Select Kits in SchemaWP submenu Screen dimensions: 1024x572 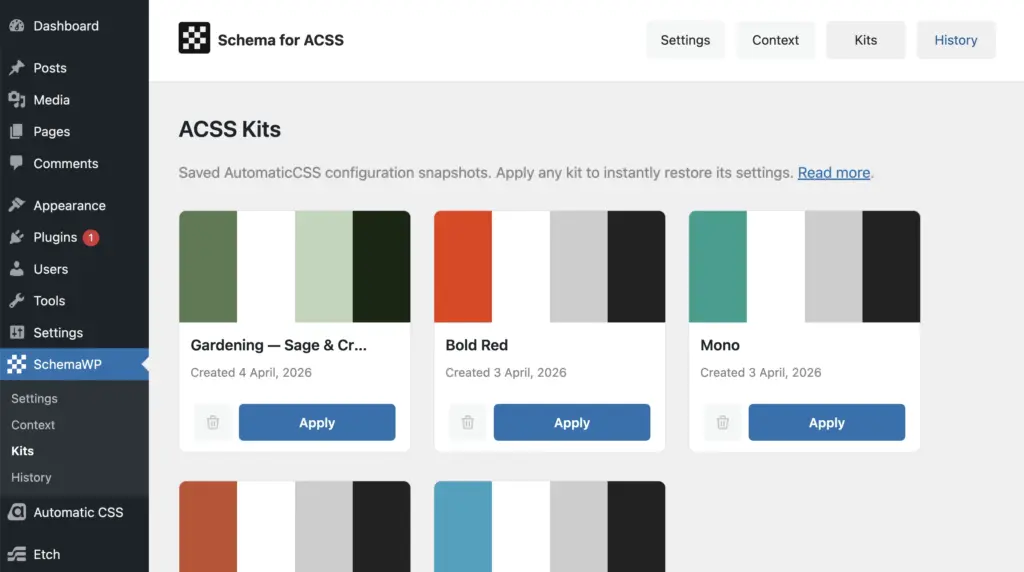(x=22, y=451)
